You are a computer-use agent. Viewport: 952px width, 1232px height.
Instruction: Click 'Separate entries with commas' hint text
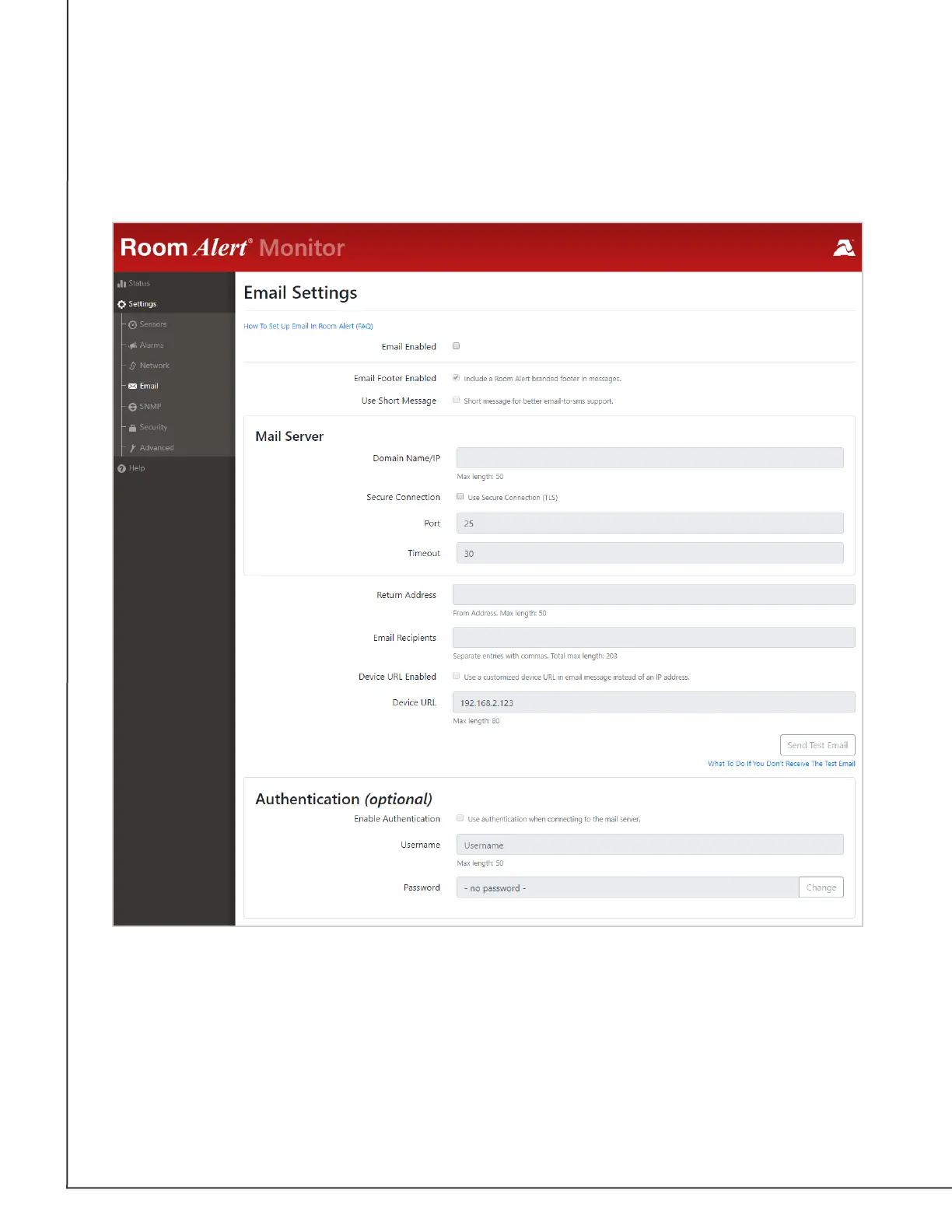[x=535, y=656]
